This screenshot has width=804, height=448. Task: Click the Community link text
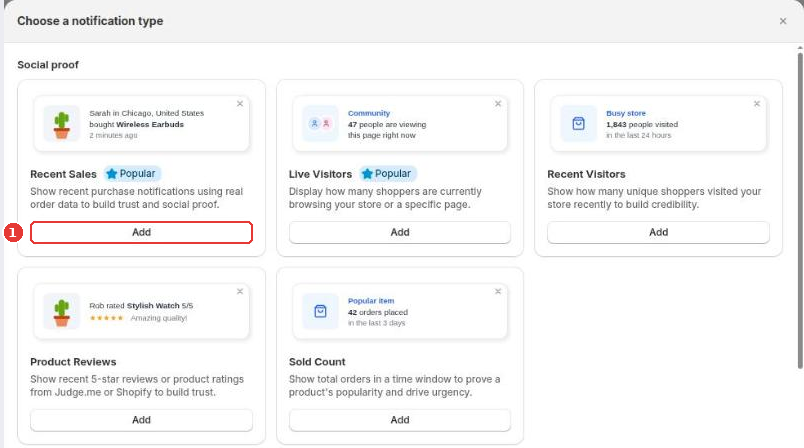pyautogui.click(x=369, y=113)
